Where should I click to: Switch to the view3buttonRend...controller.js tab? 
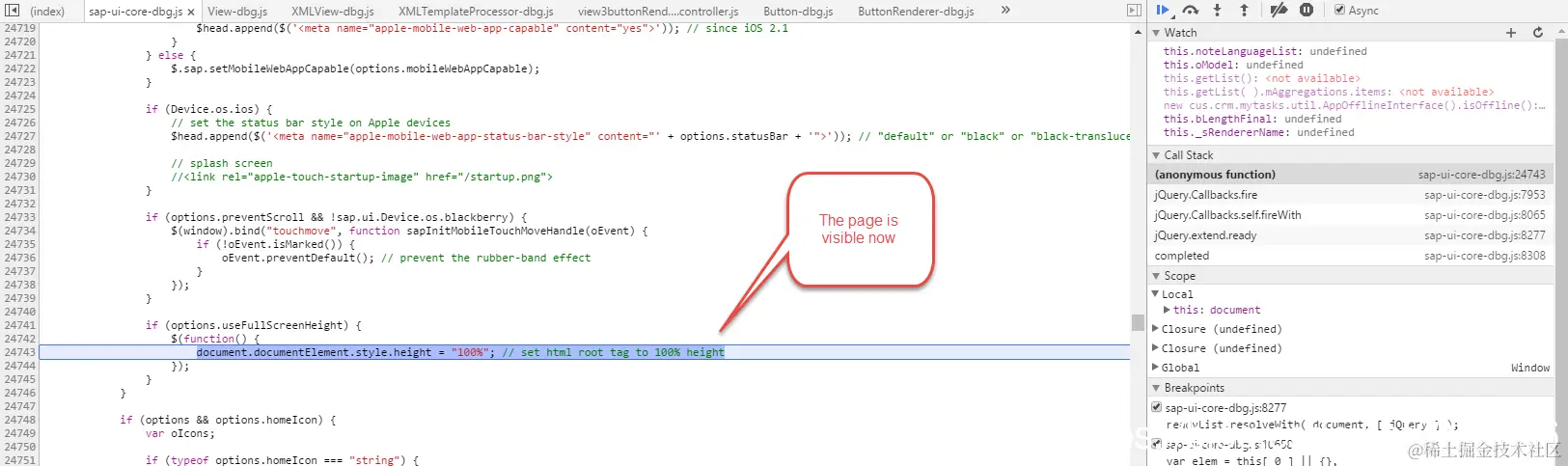point(658,12)
